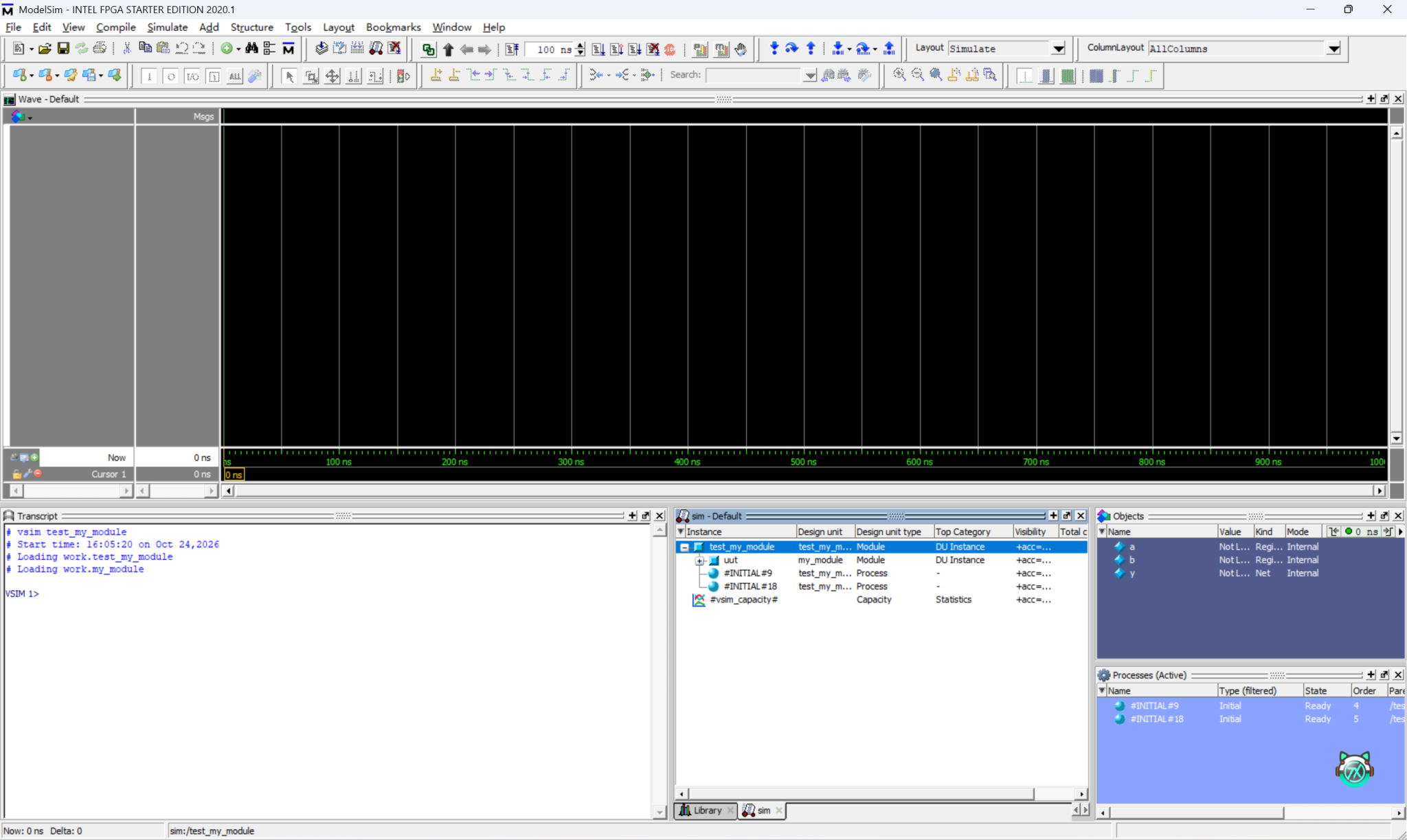Switch to the Library tab
The height and width of the screenshot is (840, 1407).
[706, 810]
